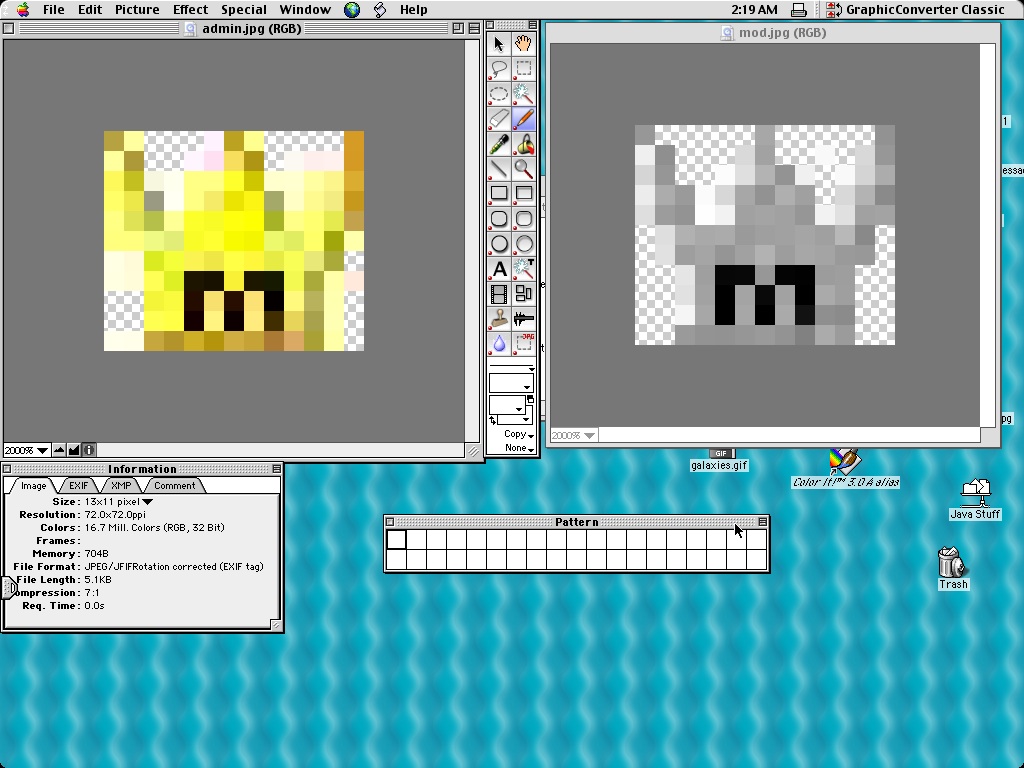1024x768 pixels.
Task: Select the magnifying glass zoom tool
Action: (524, 168)
